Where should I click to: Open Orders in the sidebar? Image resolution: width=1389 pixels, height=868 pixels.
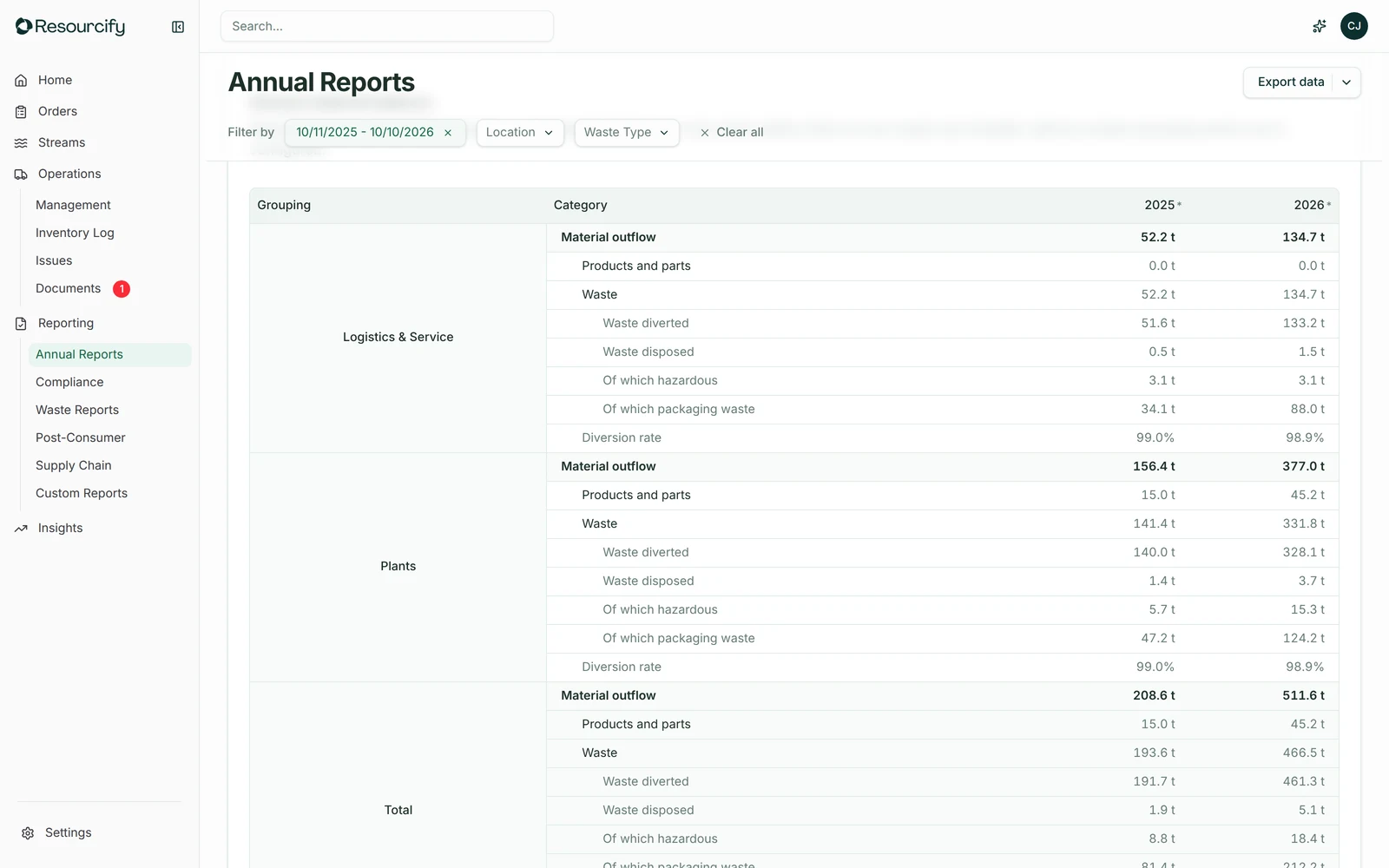tap(57, 111)
